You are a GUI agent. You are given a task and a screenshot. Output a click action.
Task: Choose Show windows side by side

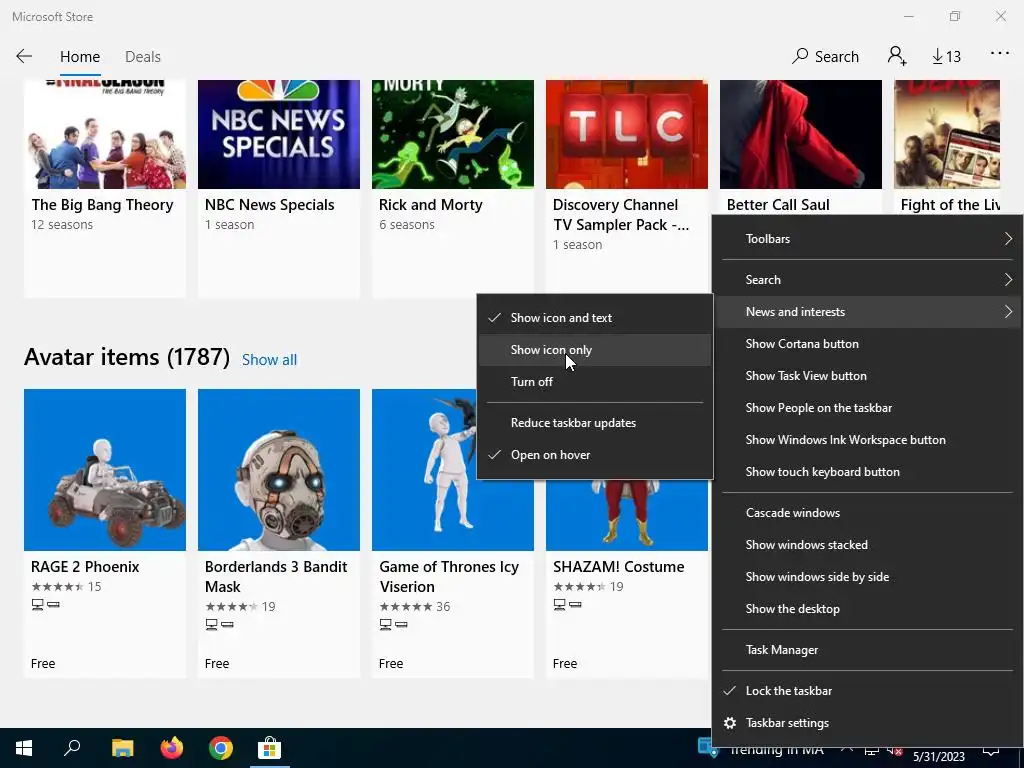(x=869, y=577)
